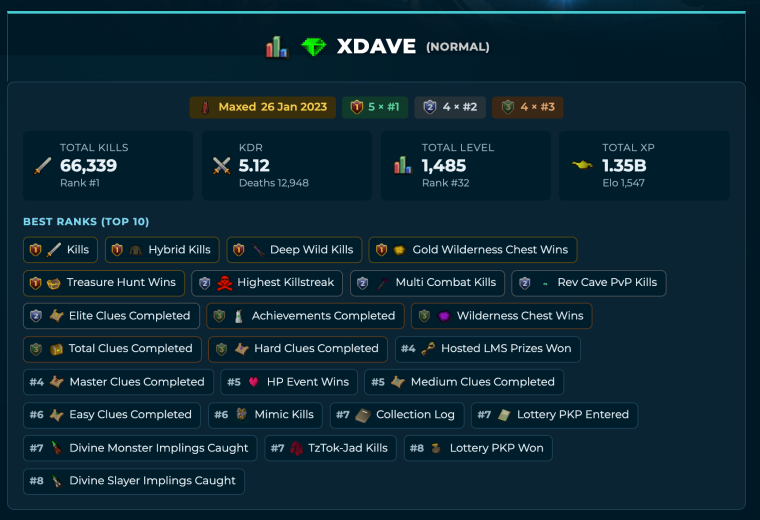This screenshot has height=520, width=760.
Task: Open the Easy Clues Completed chip
Action: tap(112, 415)
